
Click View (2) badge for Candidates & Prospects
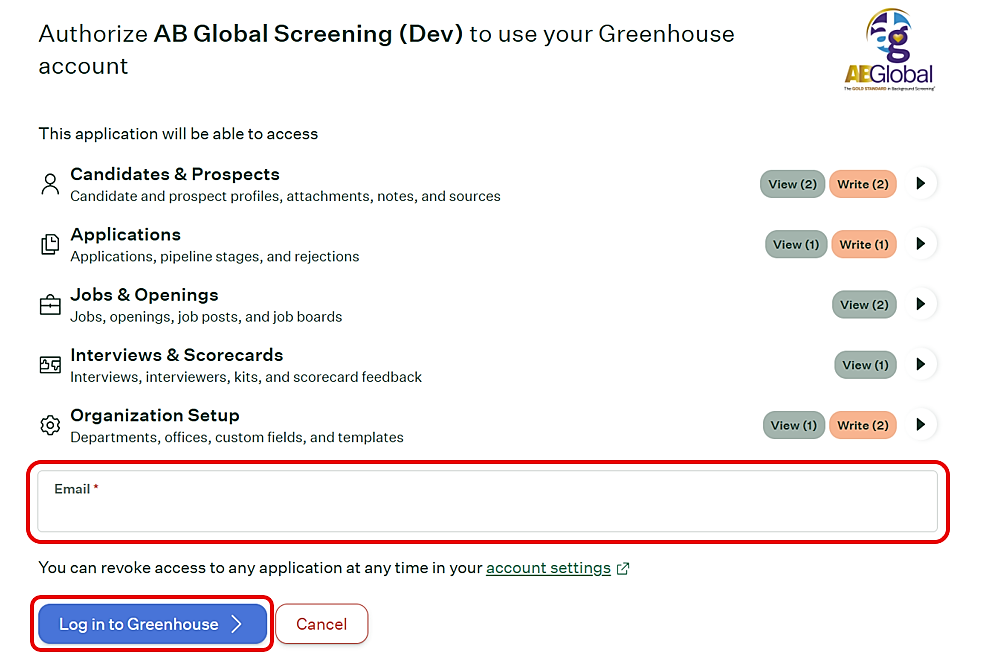click(792, 184)
